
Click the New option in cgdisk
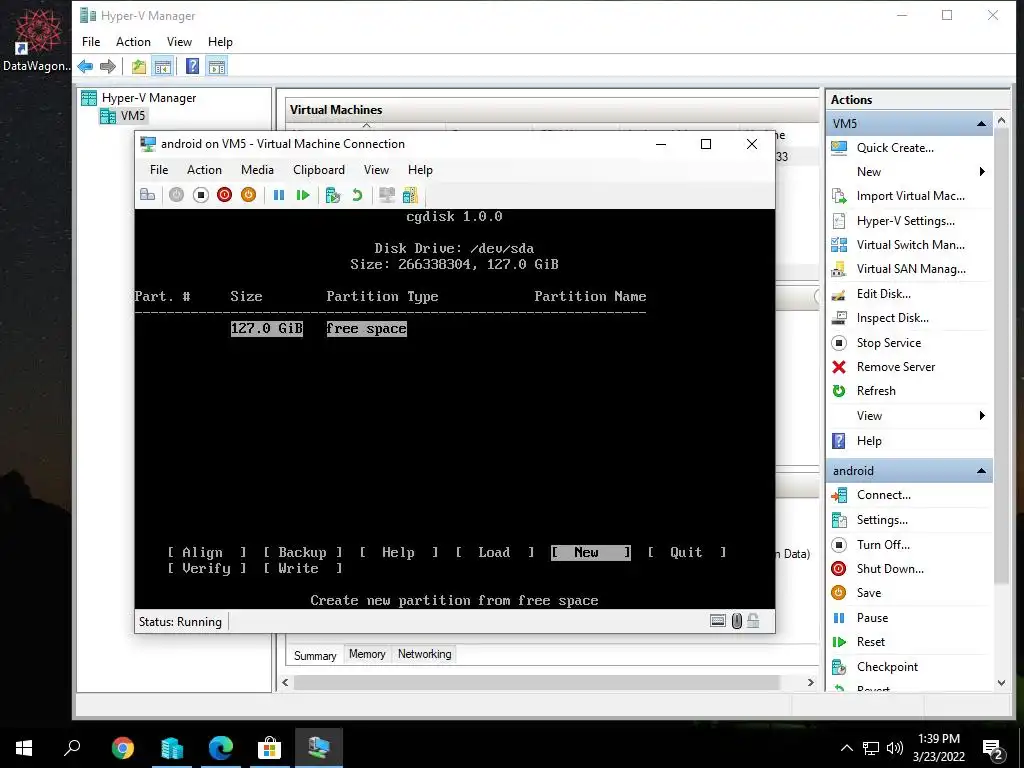coord(590,552)
